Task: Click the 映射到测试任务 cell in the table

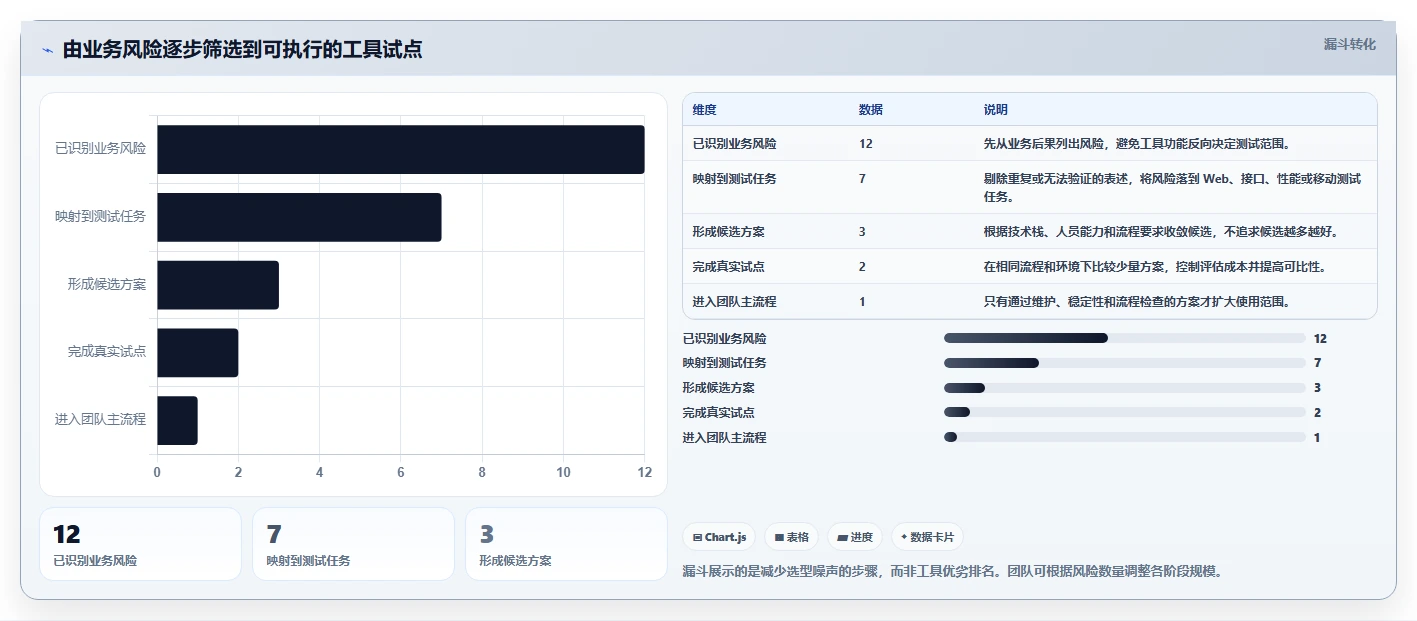Action: (735, 179)
